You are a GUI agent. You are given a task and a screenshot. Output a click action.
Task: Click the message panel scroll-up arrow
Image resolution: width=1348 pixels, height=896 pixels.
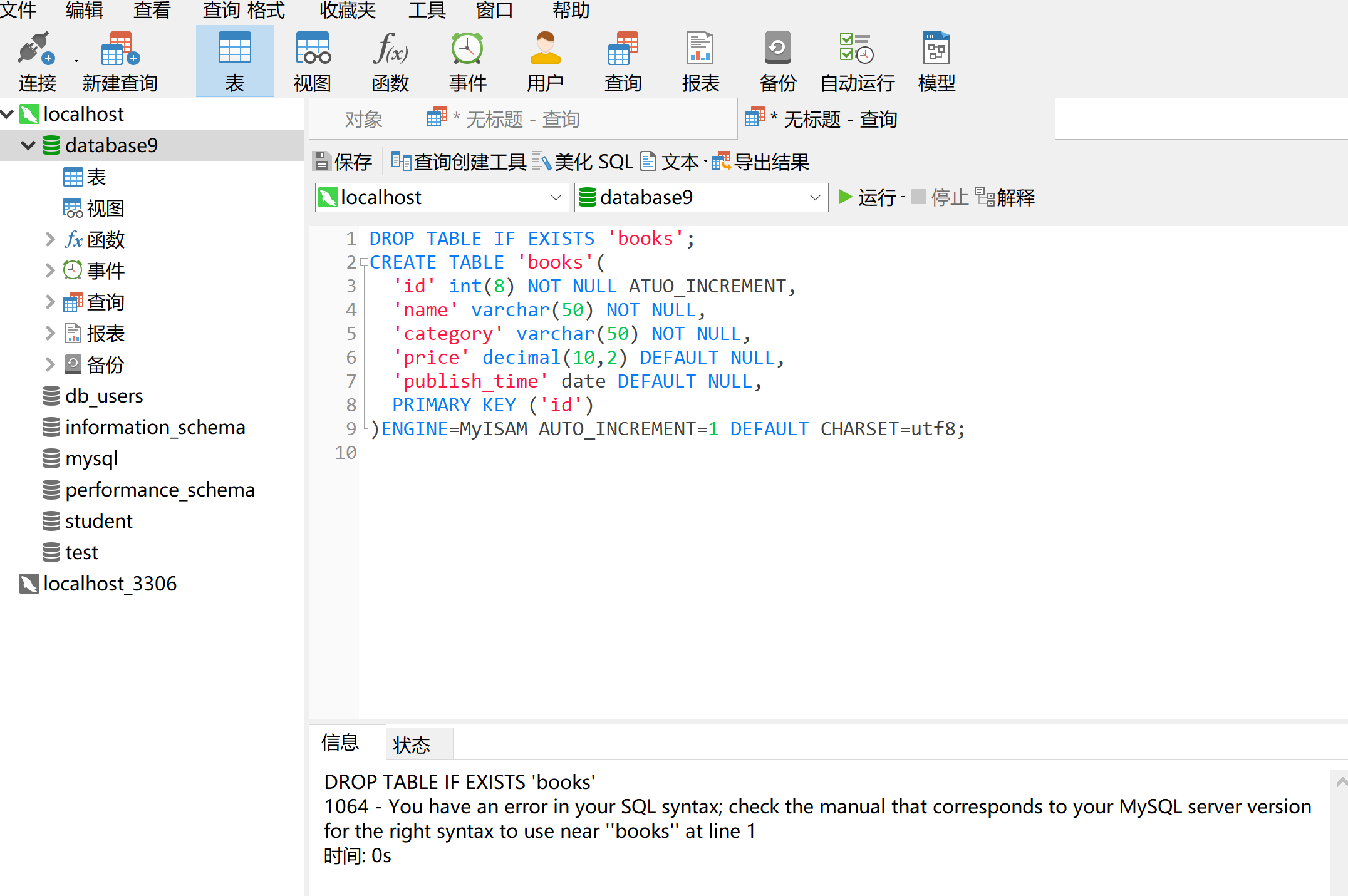tap(1341, 781)
